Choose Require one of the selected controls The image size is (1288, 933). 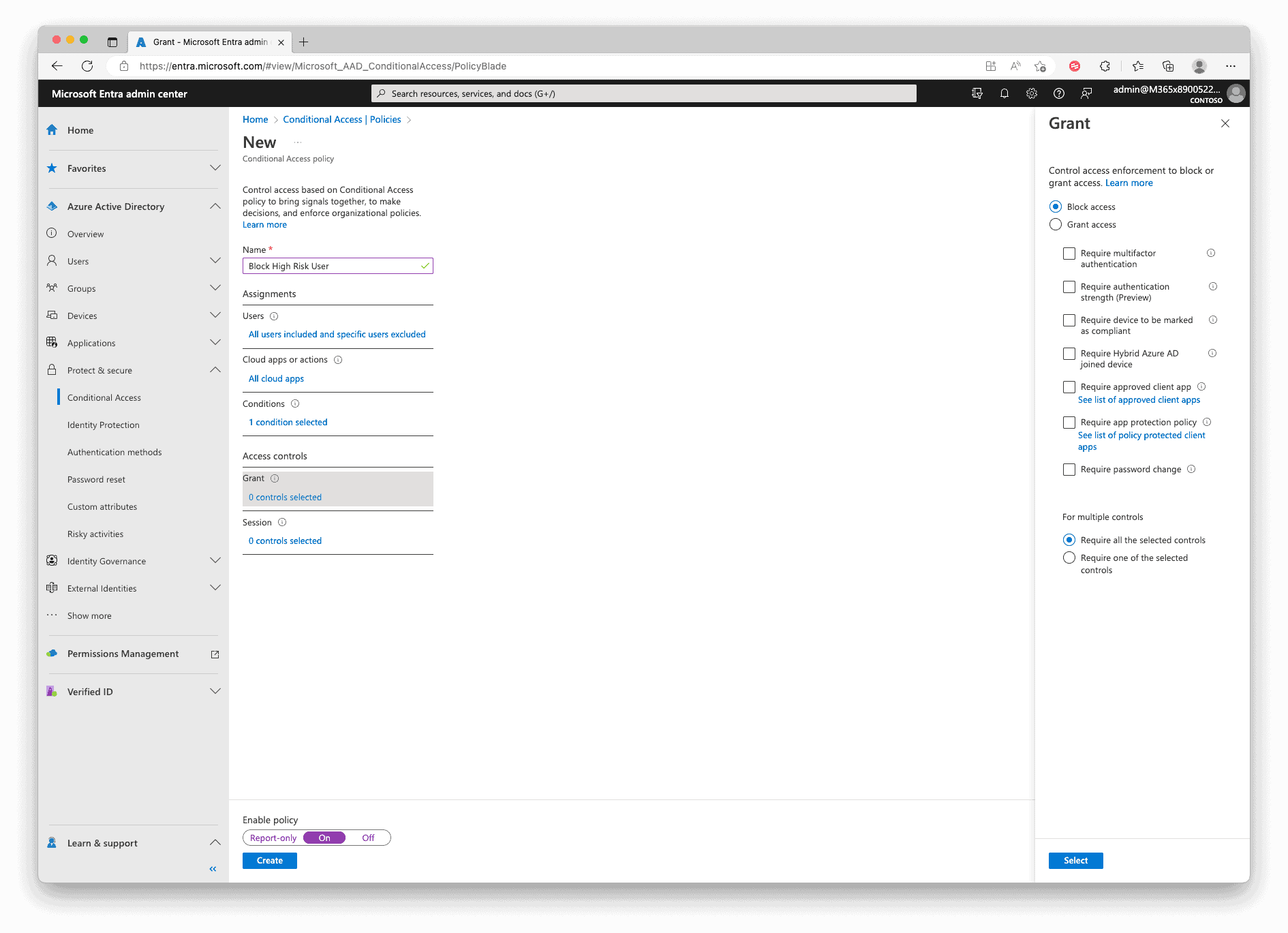coord(1069,558)
